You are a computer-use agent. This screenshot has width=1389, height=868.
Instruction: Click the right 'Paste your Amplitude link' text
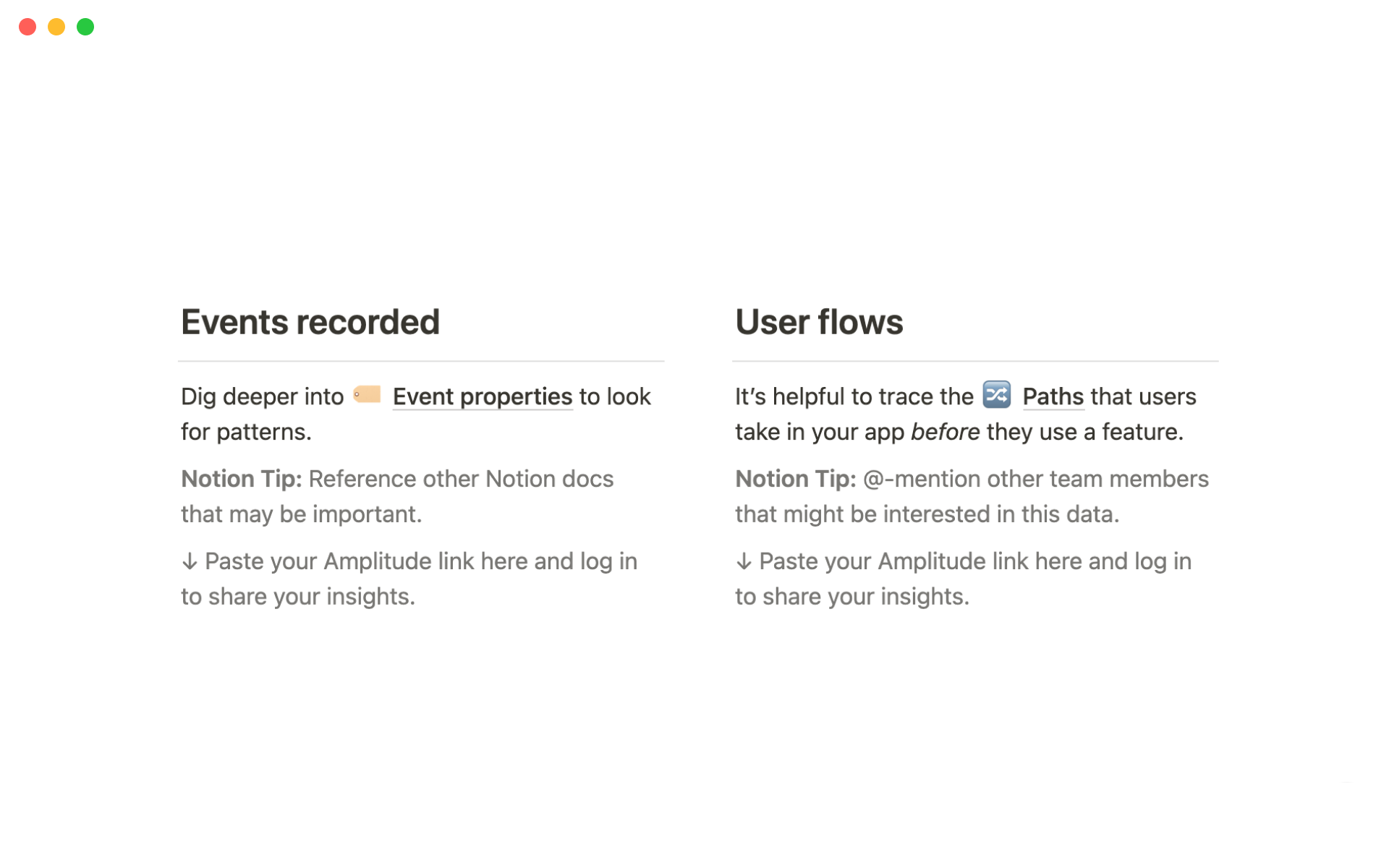[x=974, y=562]
